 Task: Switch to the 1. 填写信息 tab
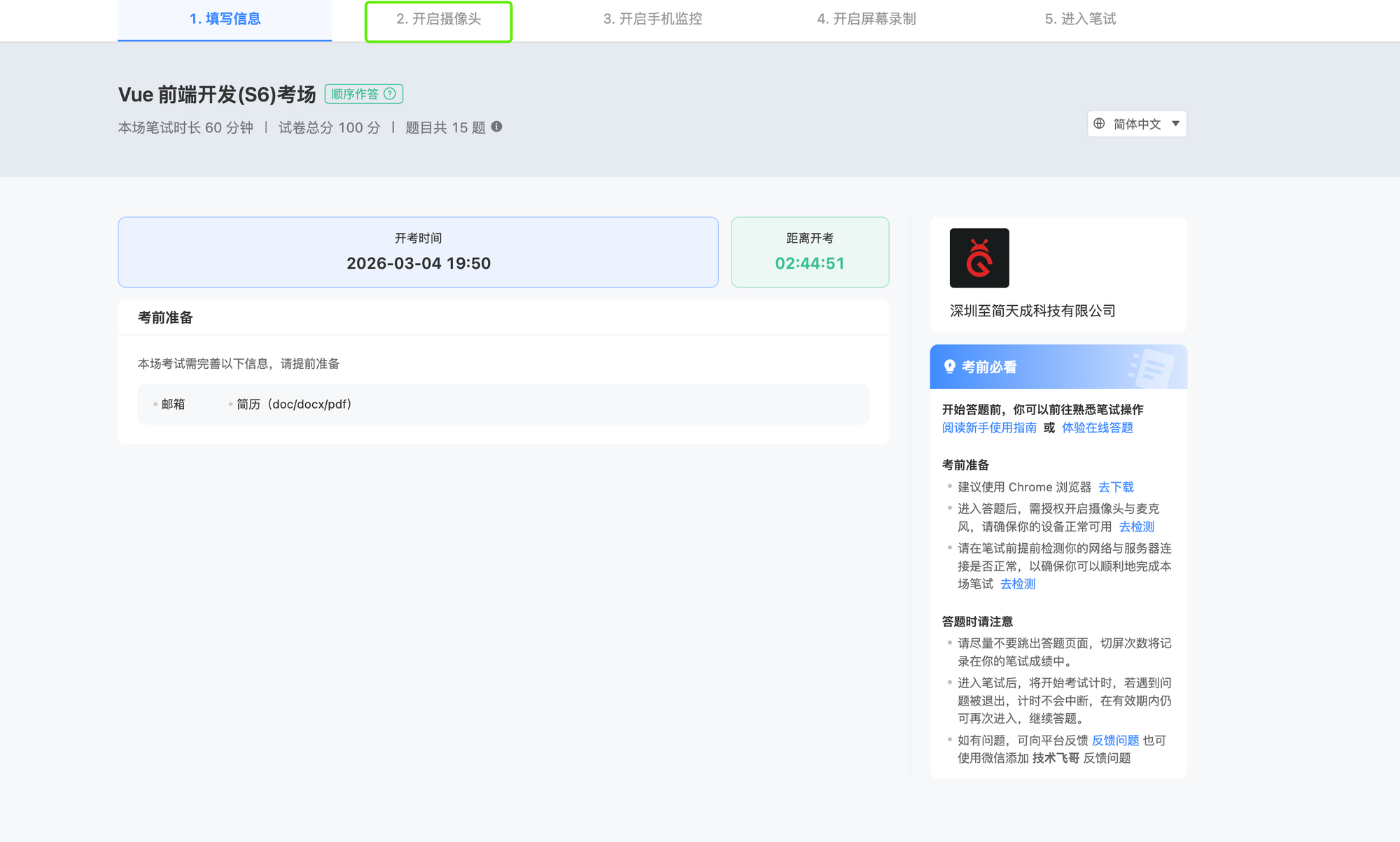[x=225, y=19]
